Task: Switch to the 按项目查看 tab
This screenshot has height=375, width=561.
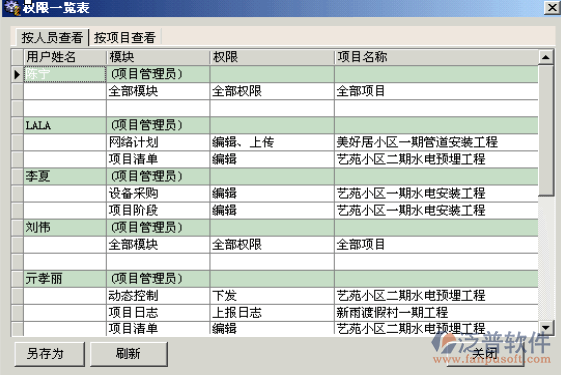Action: [x=125, y=37]
